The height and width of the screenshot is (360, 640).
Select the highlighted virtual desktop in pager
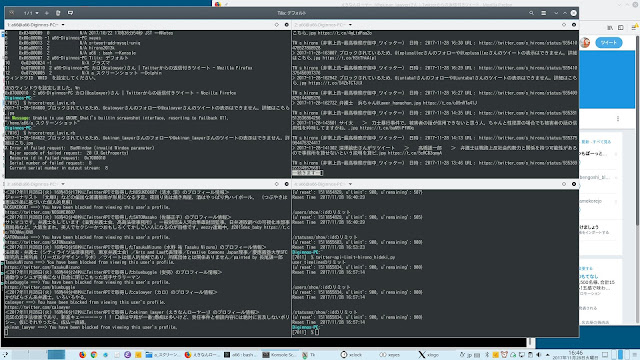tap(56, 354)
